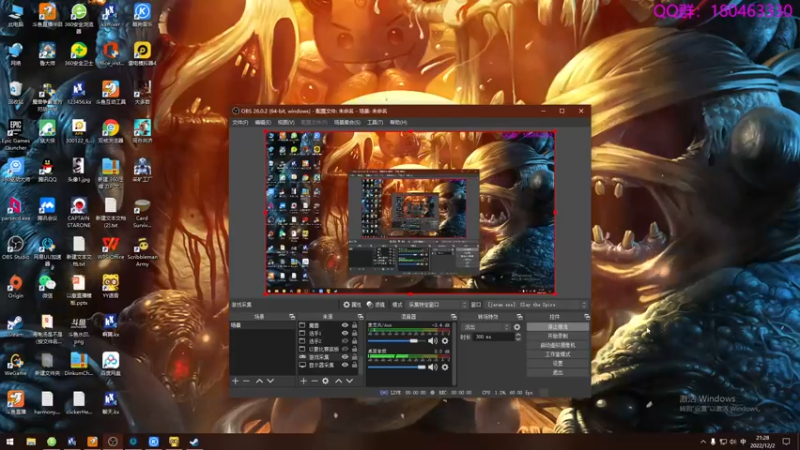Viewport: 800px width, 450px height.
Task: Open the source filters (滤镜) button
Action: [376, 305]
